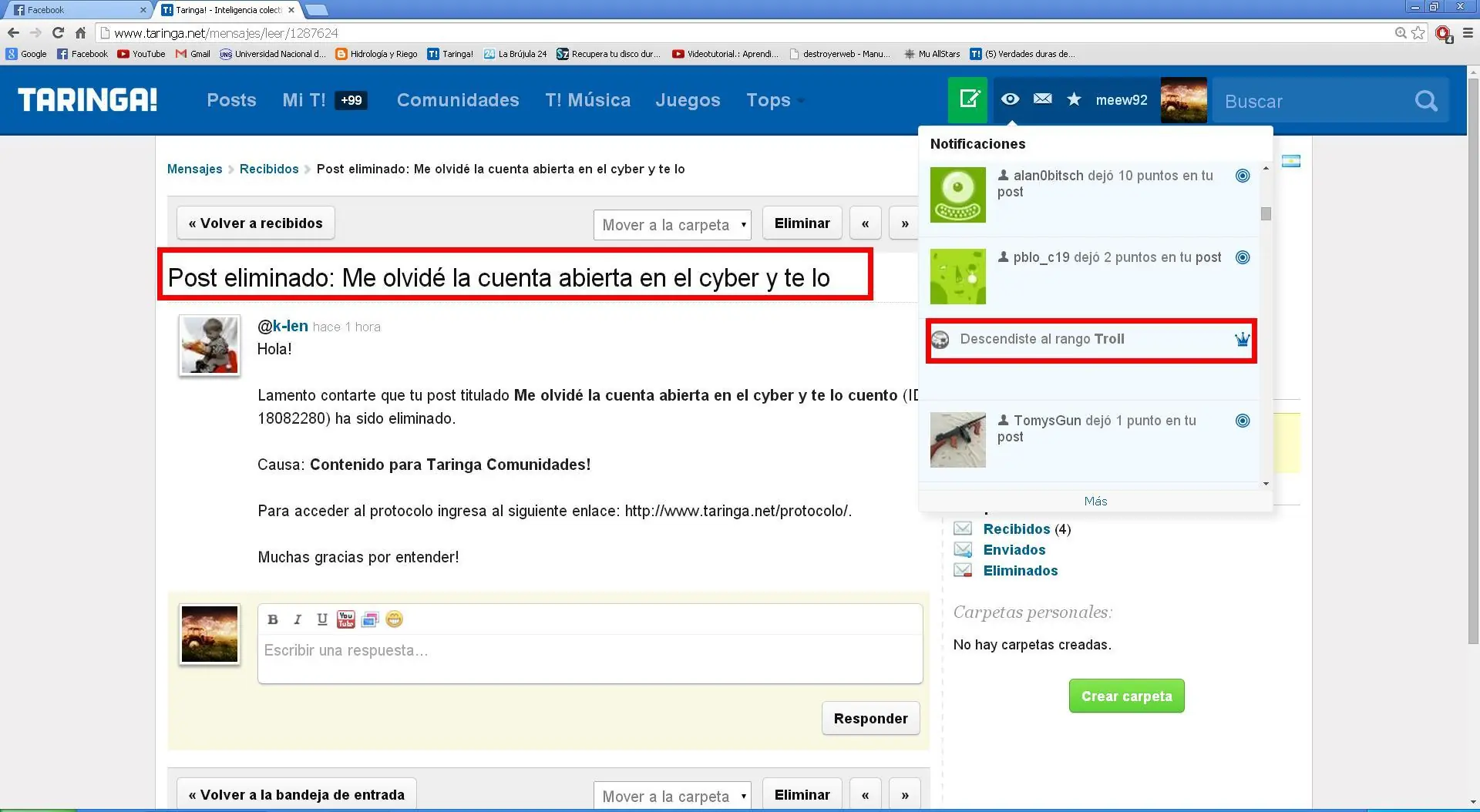The height and width of the screenshot is (812, 1480).
Task: Apply underline formatting in reply editor
Action: pos(322,619)
